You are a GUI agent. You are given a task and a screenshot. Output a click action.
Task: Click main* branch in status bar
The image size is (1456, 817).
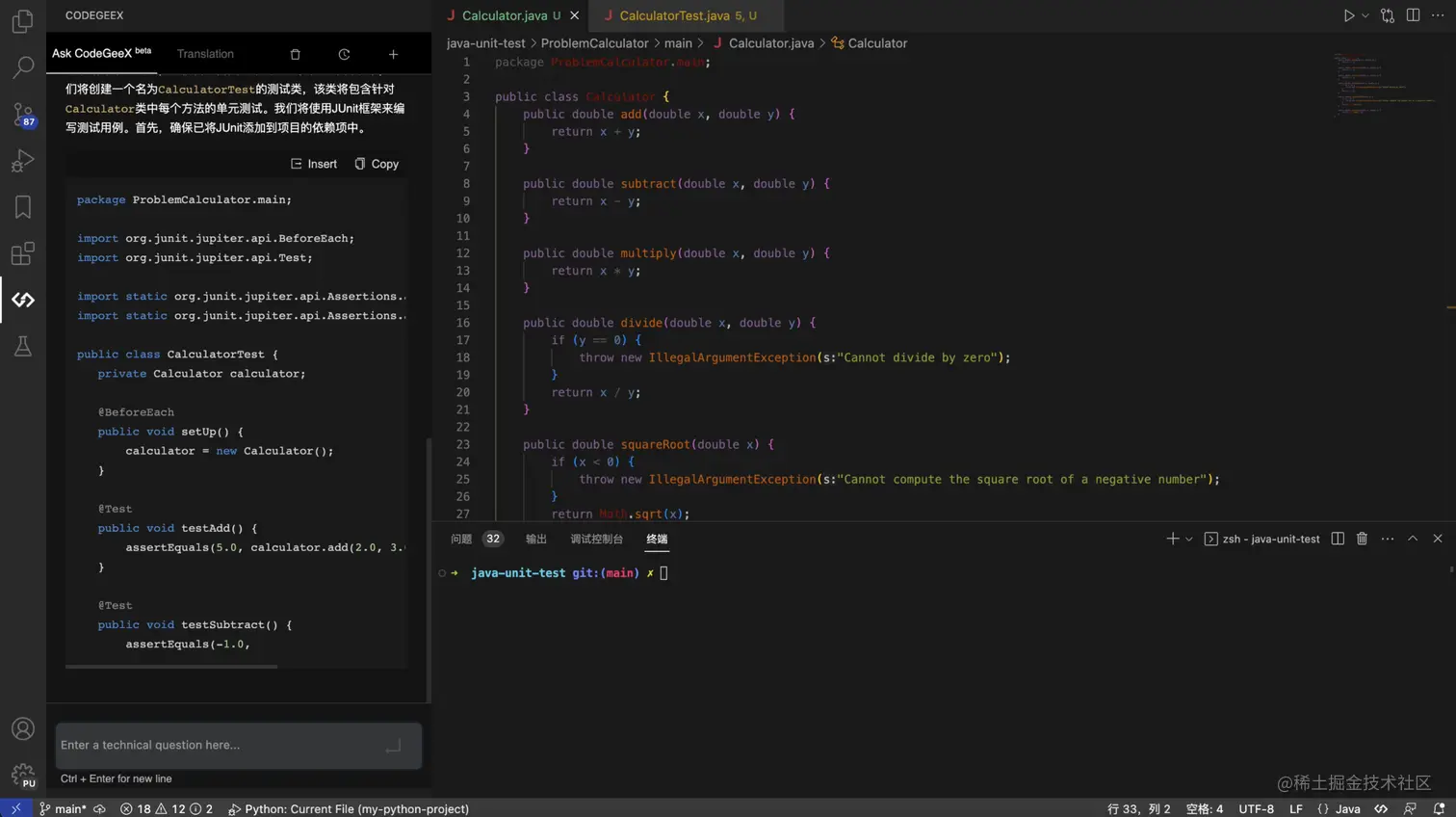[x=63, y=809]
